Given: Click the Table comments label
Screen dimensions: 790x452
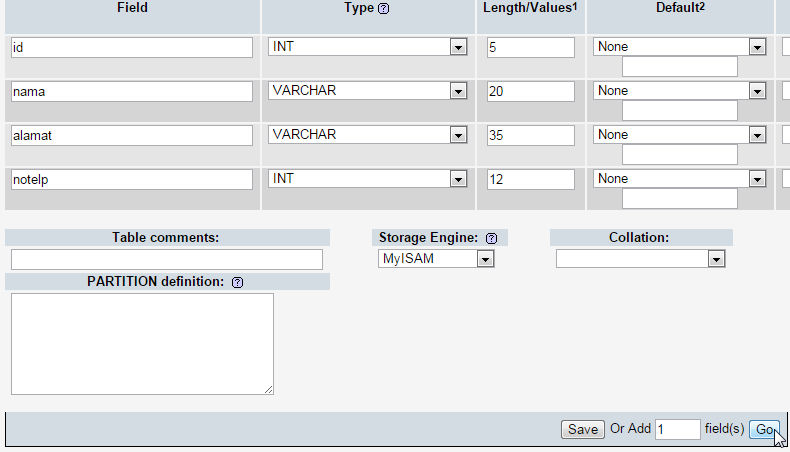Looking at the screenshot, I should [166, 237].
